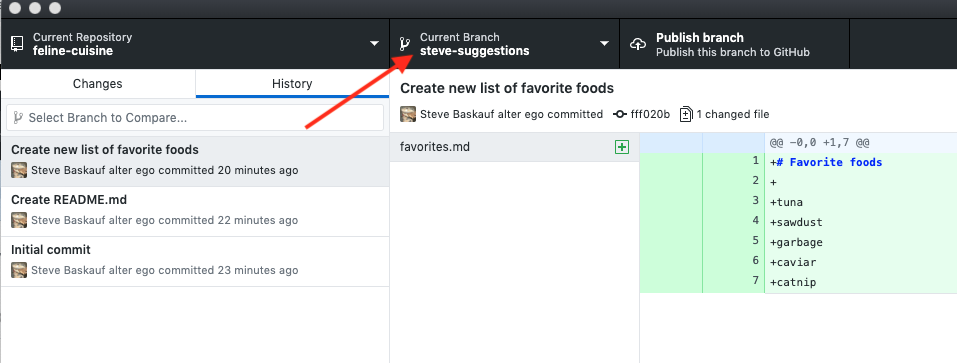
Task: Click the green fullscreen window button
Action: click(x=55, y=8)
